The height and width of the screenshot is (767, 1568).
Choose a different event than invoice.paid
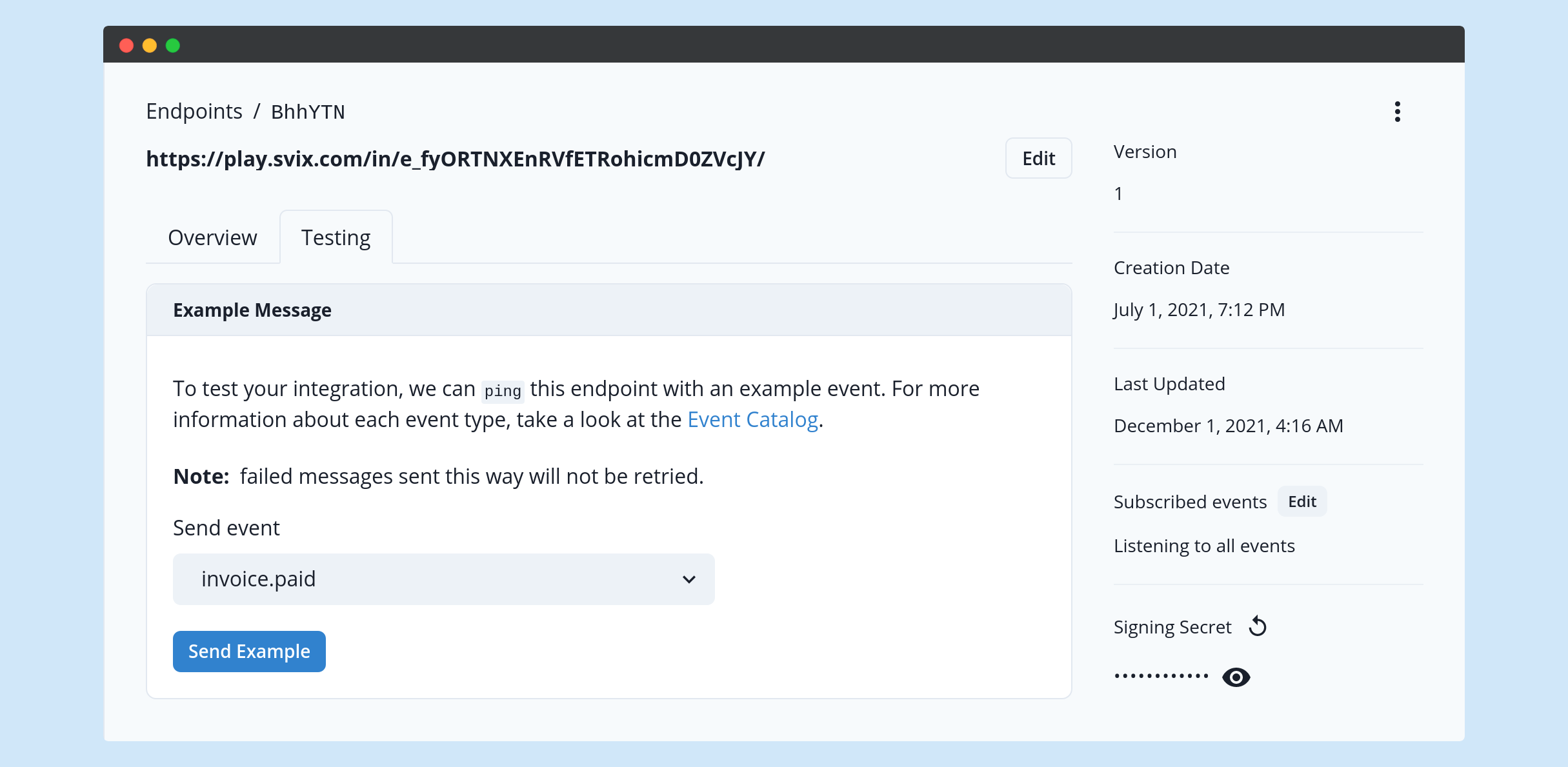tap(443, 579)
